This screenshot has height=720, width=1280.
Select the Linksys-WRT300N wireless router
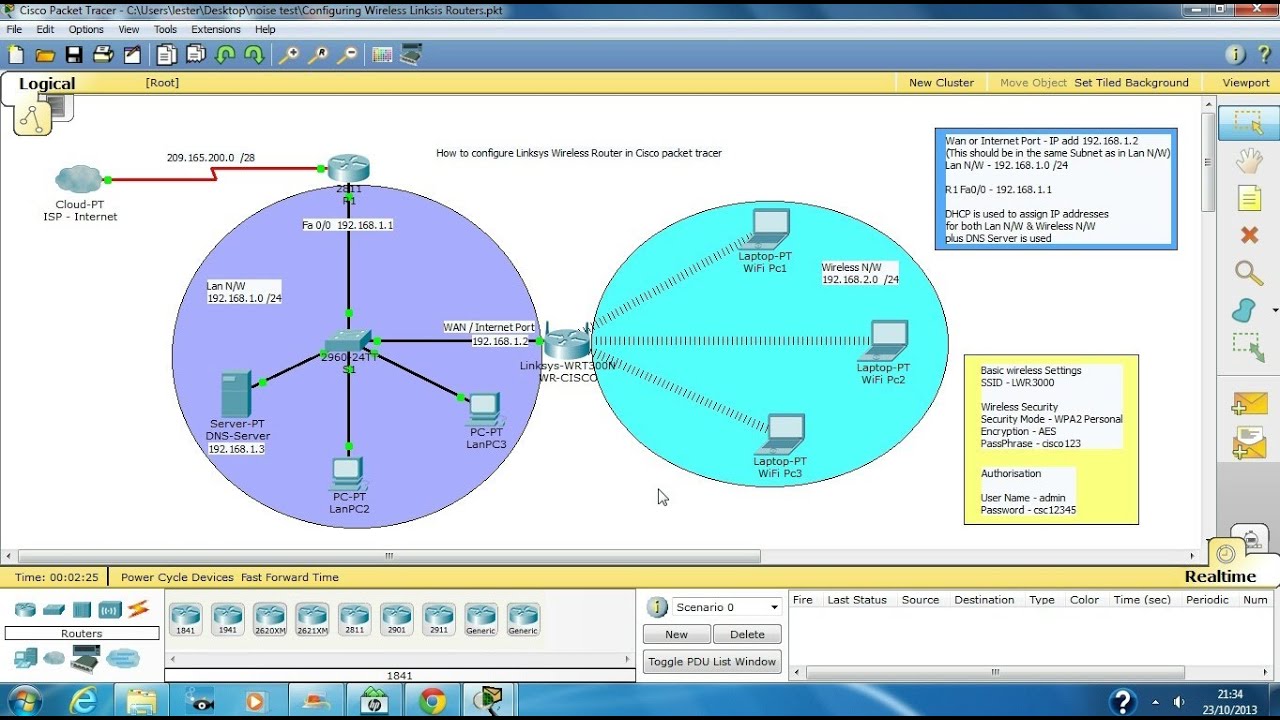[567, 344]
